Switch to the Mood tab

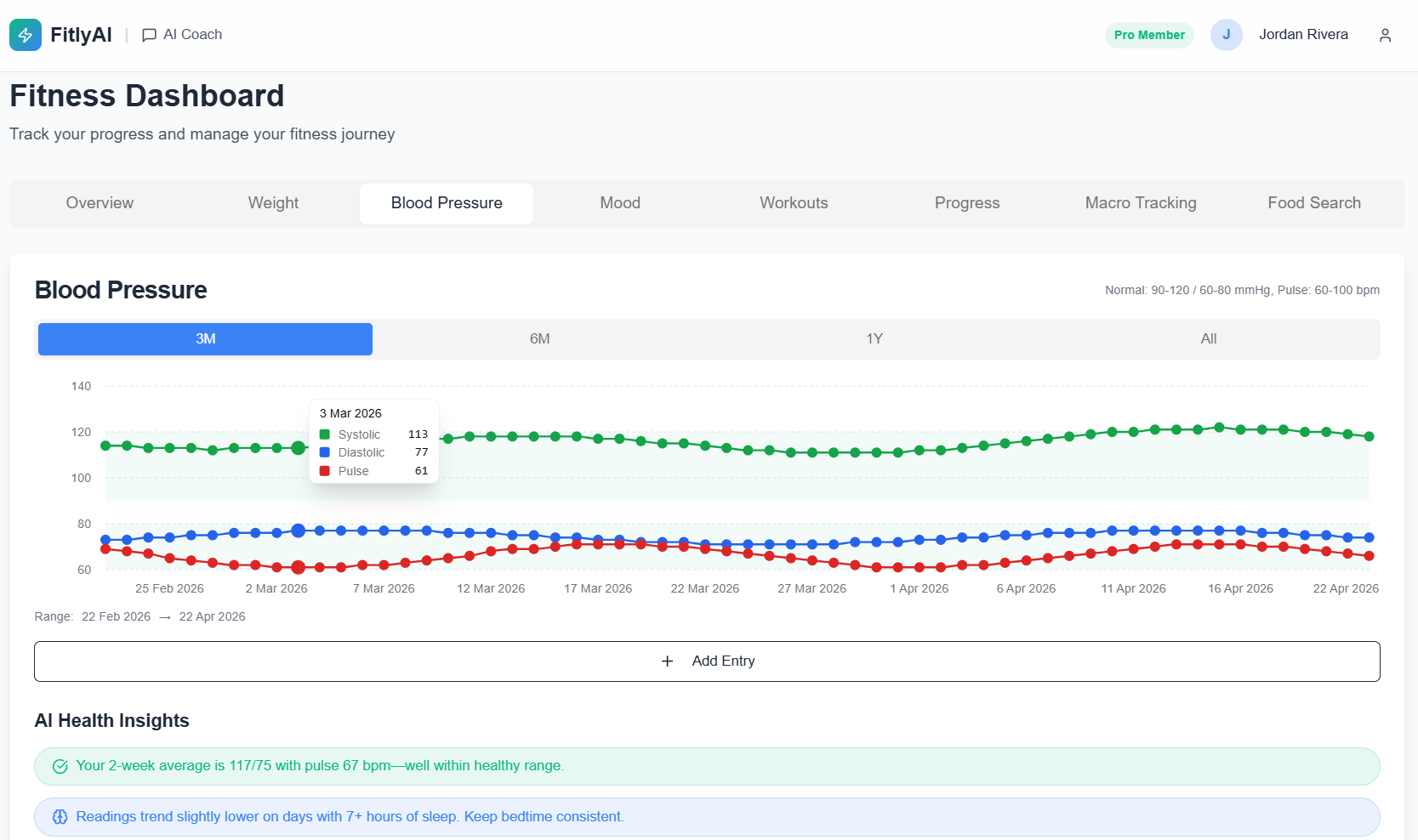[x=619, y=203]
